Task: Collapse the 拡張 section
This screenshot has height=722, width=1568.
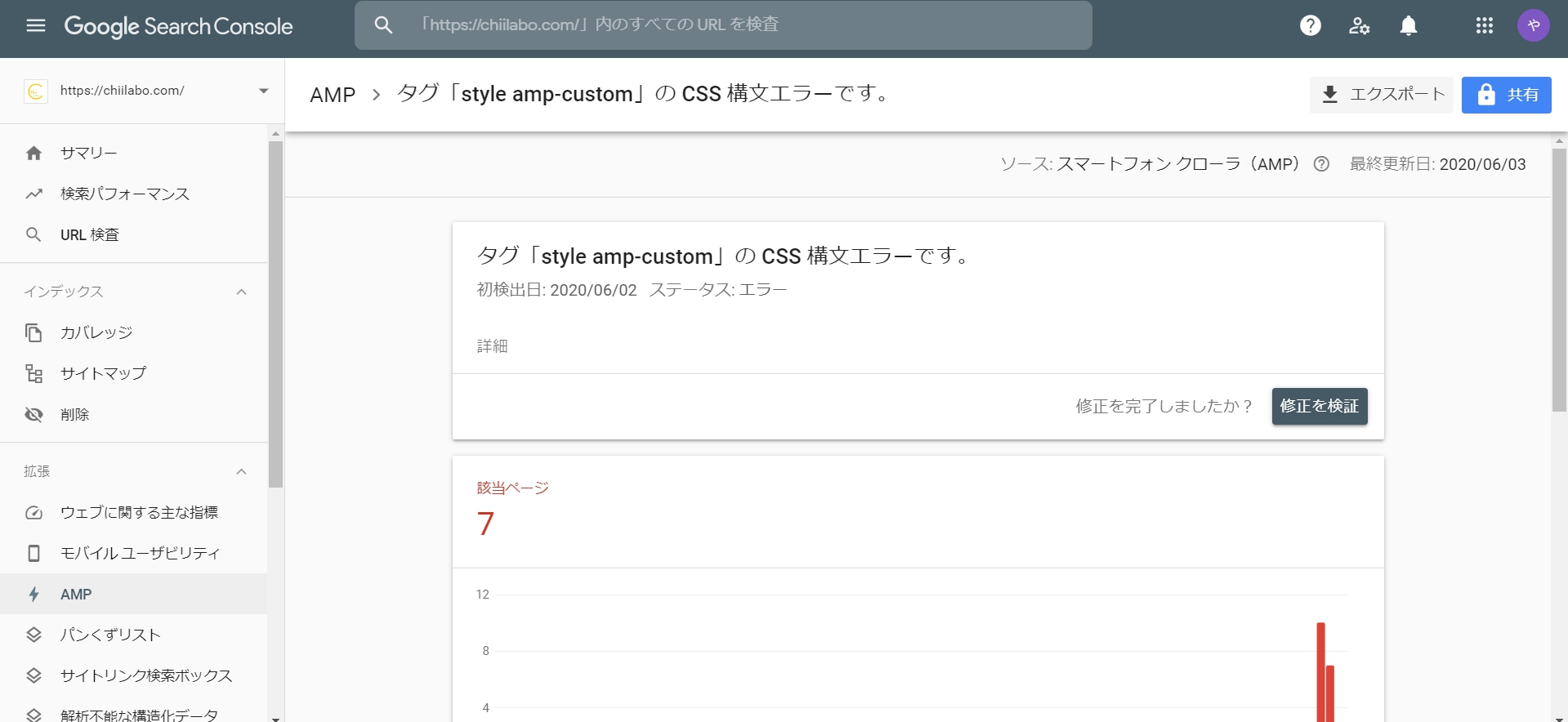Action: point(241,471)
